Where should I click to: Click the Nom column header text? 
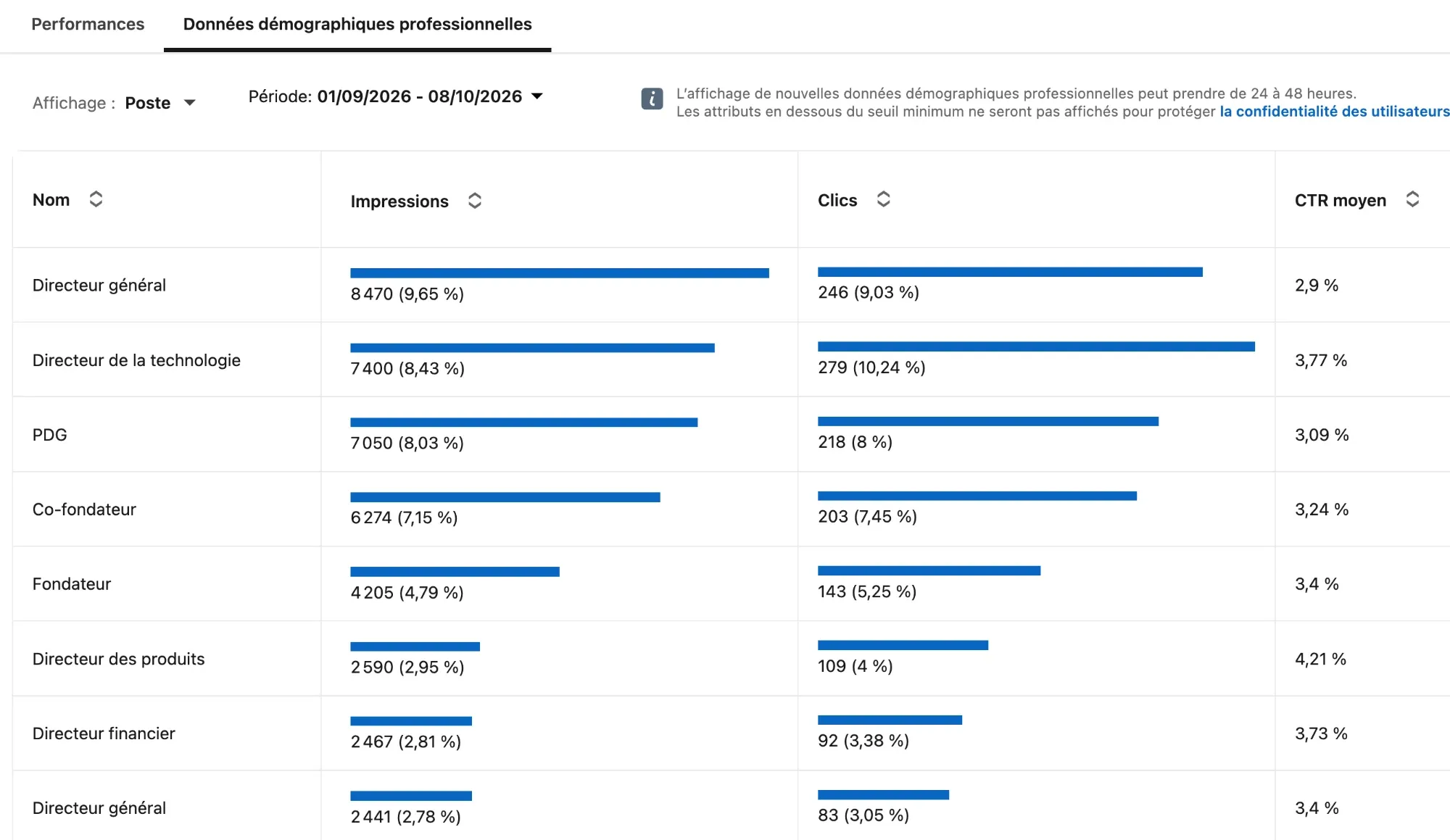coord(51,200)
